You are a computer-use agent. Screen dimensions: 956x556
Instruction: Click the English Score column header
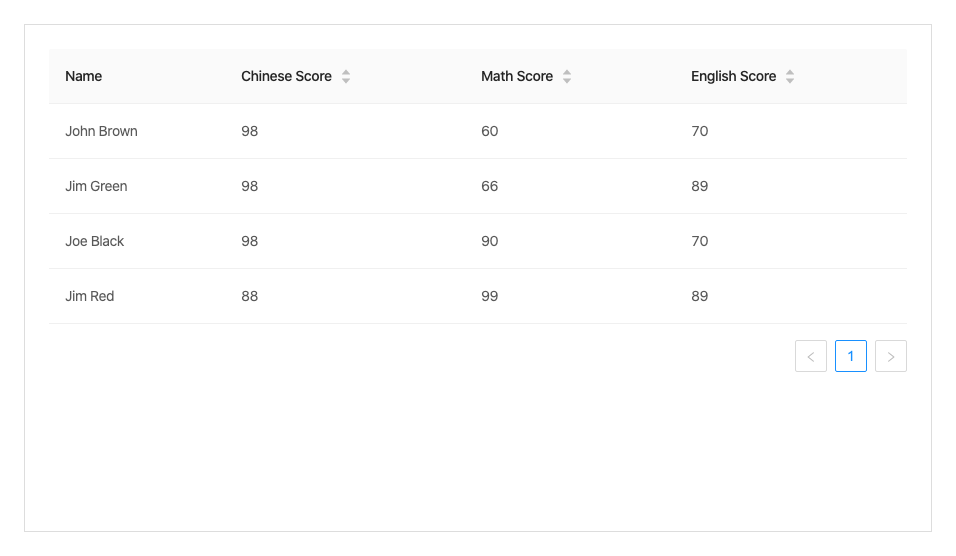tap(791, 76)
